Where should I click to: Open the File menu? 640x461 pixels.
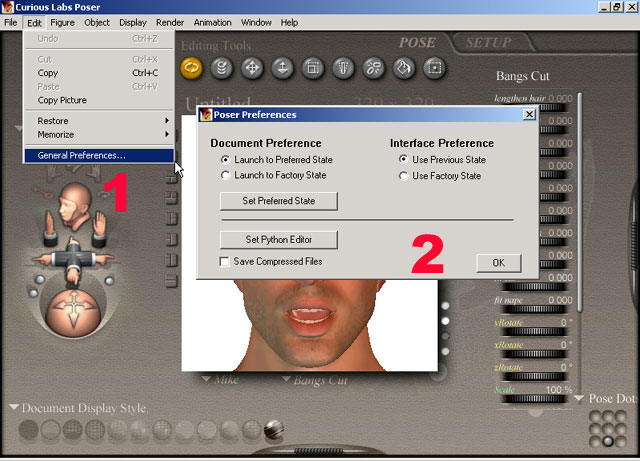click(x=11, y=22)
